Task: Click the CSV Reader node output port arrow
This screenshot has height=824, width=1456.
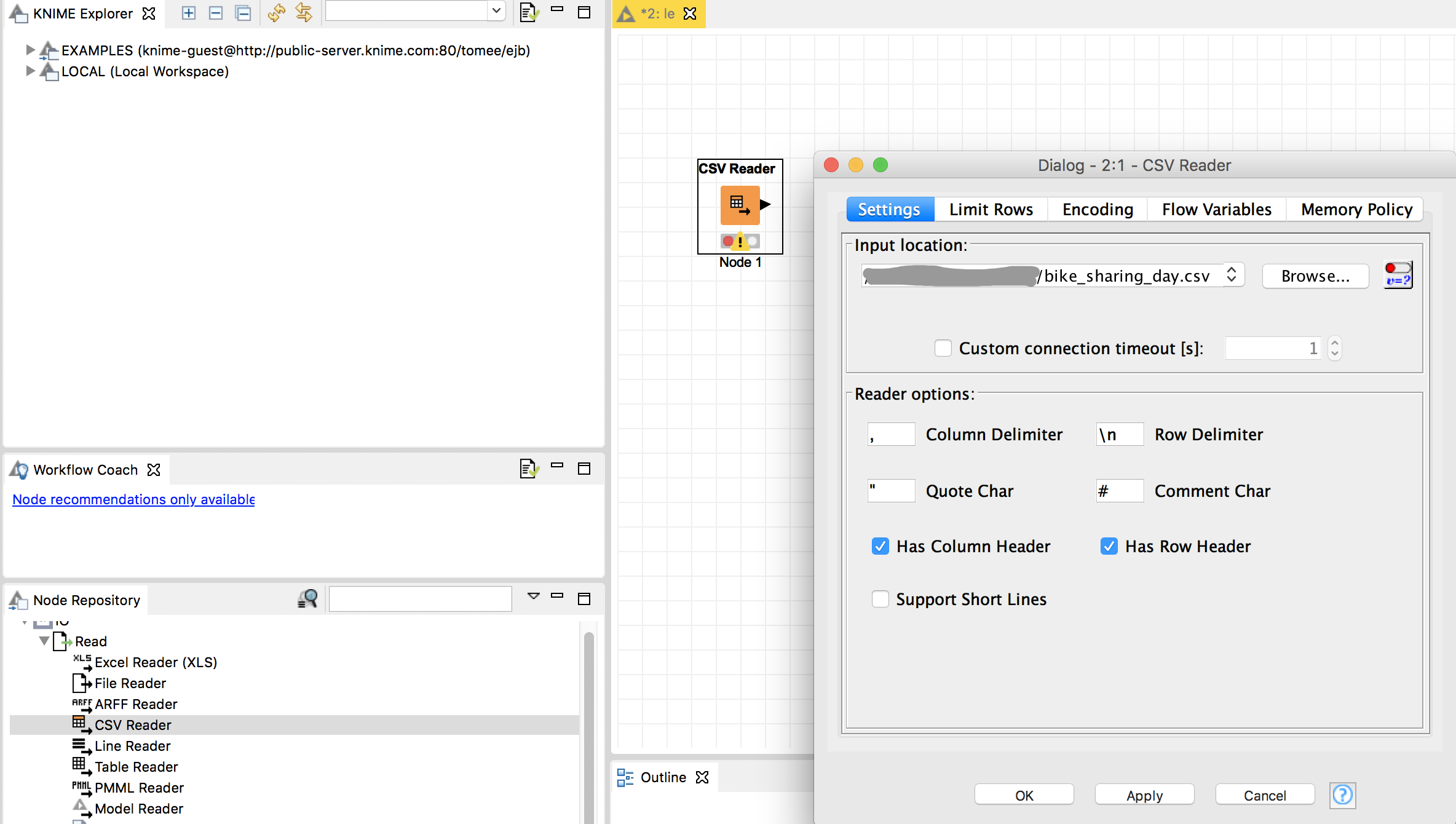Action: [x=766, y=205]
